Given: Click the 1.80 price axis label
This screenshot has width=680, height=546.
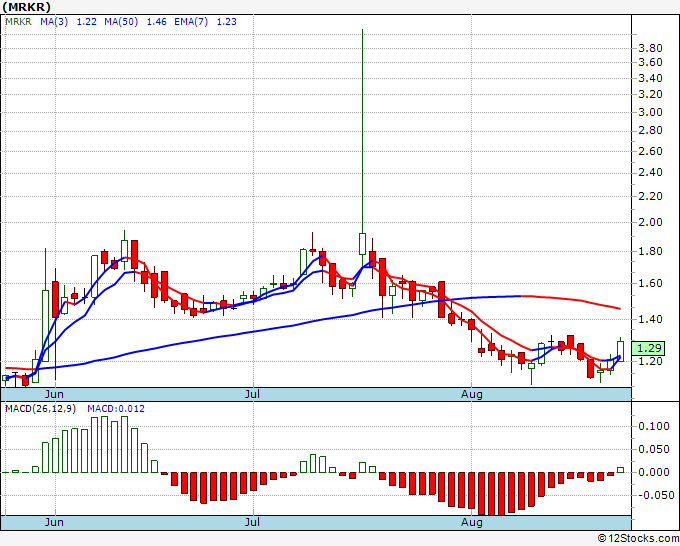Looking at the screenshot, I should click(651, 252).
